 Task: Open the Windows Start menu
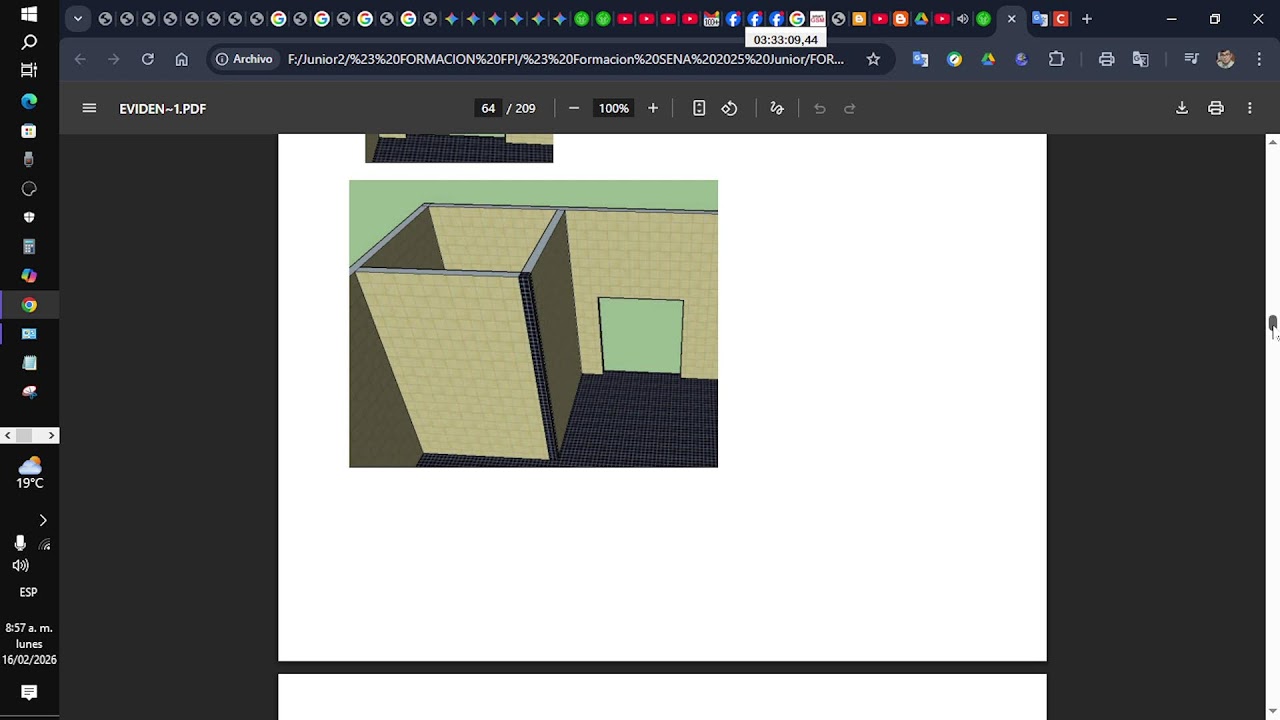[x=29, y=14]
